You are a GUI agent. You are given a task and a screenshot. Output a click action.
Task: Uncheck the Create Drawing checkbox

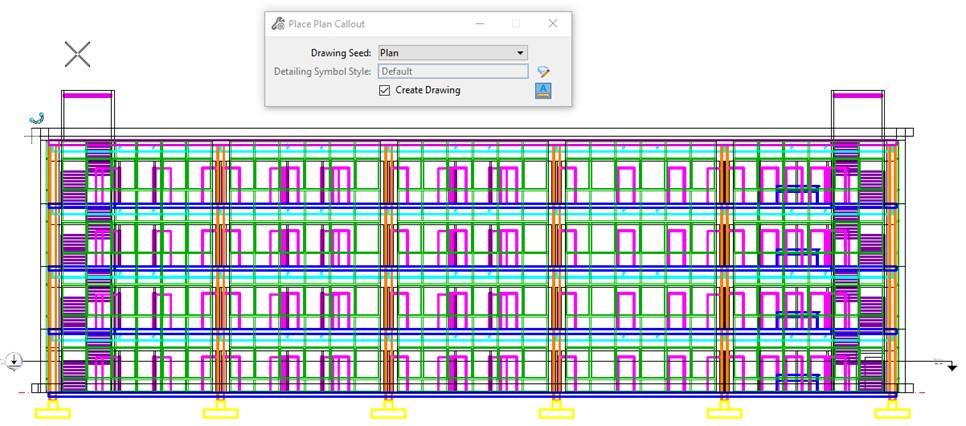[x=384, y=91]
